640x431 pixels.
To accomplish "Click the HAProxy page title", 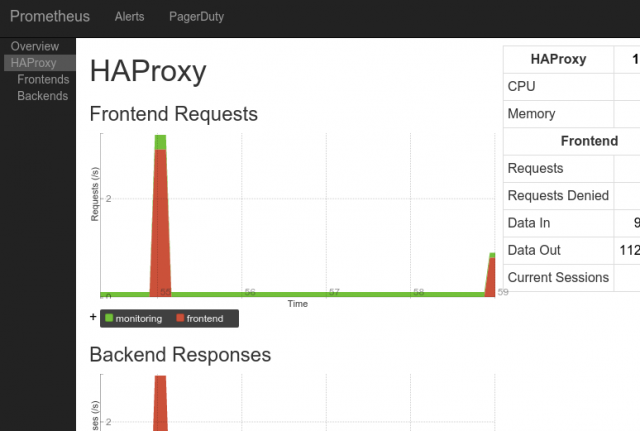I will point(148,71).
